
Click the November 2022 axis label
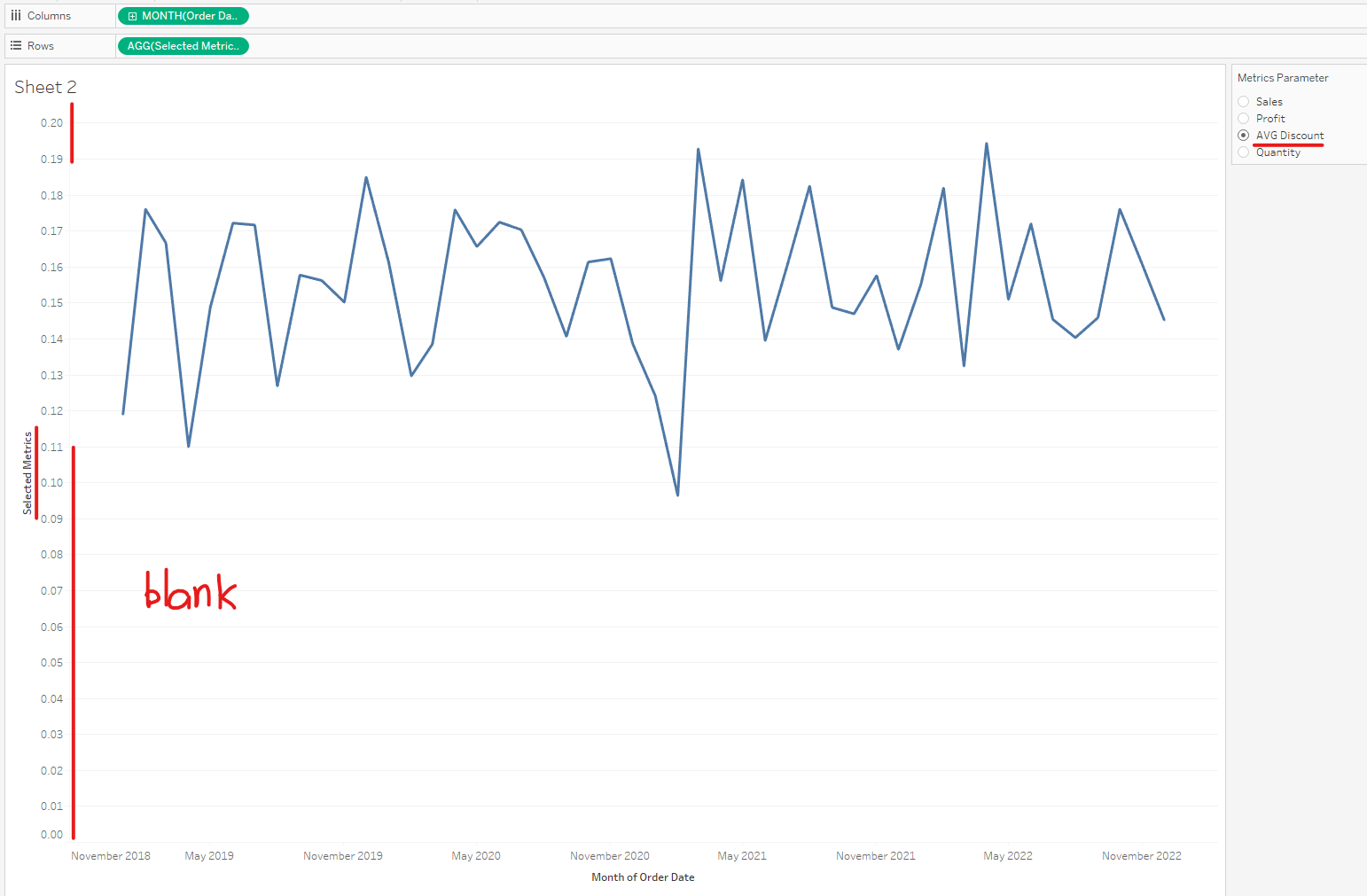pos(1142,856)
